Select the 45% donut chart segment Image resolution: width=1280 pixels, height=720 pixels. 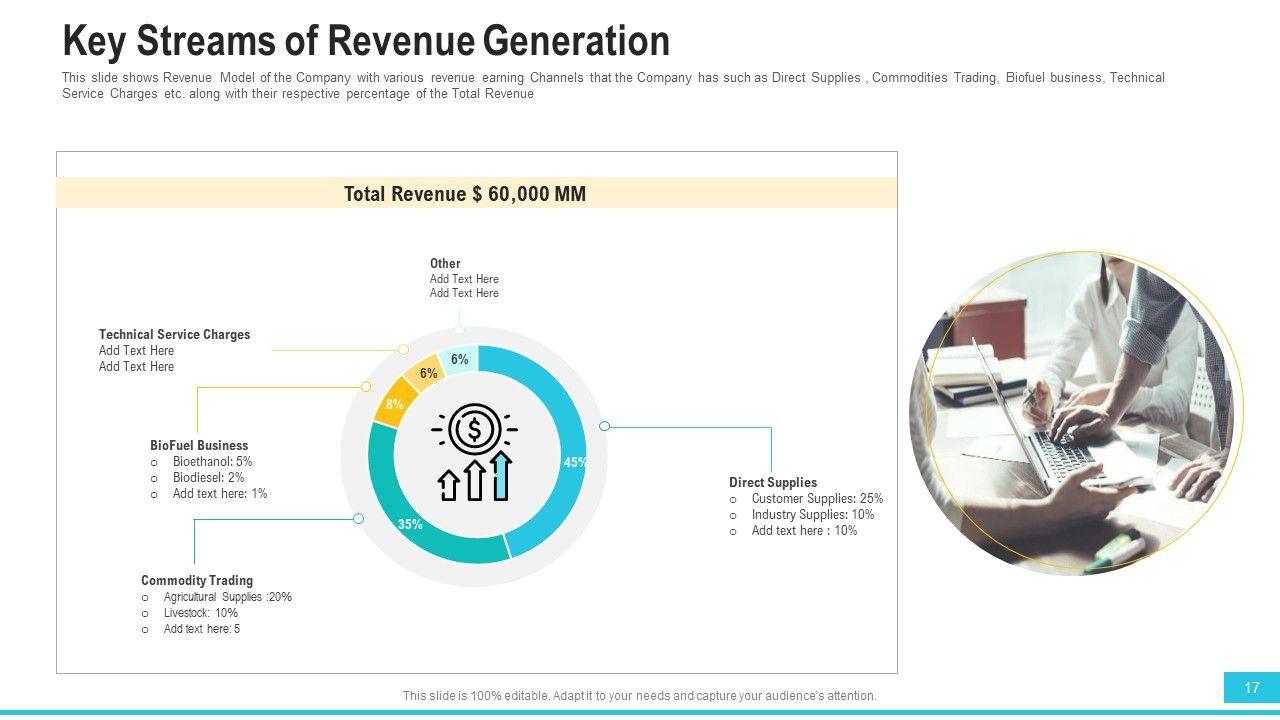(x=565, y=450)
